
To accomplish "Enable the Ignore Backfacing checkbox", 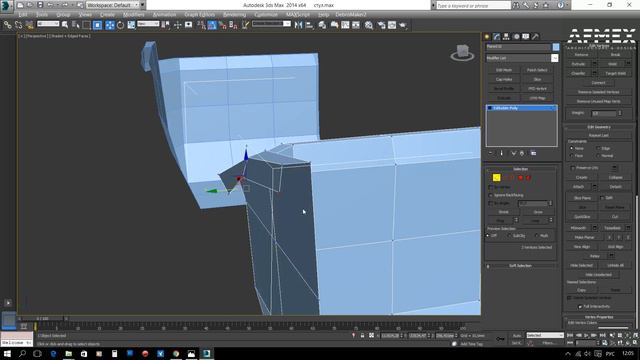I will pos(491,196).
